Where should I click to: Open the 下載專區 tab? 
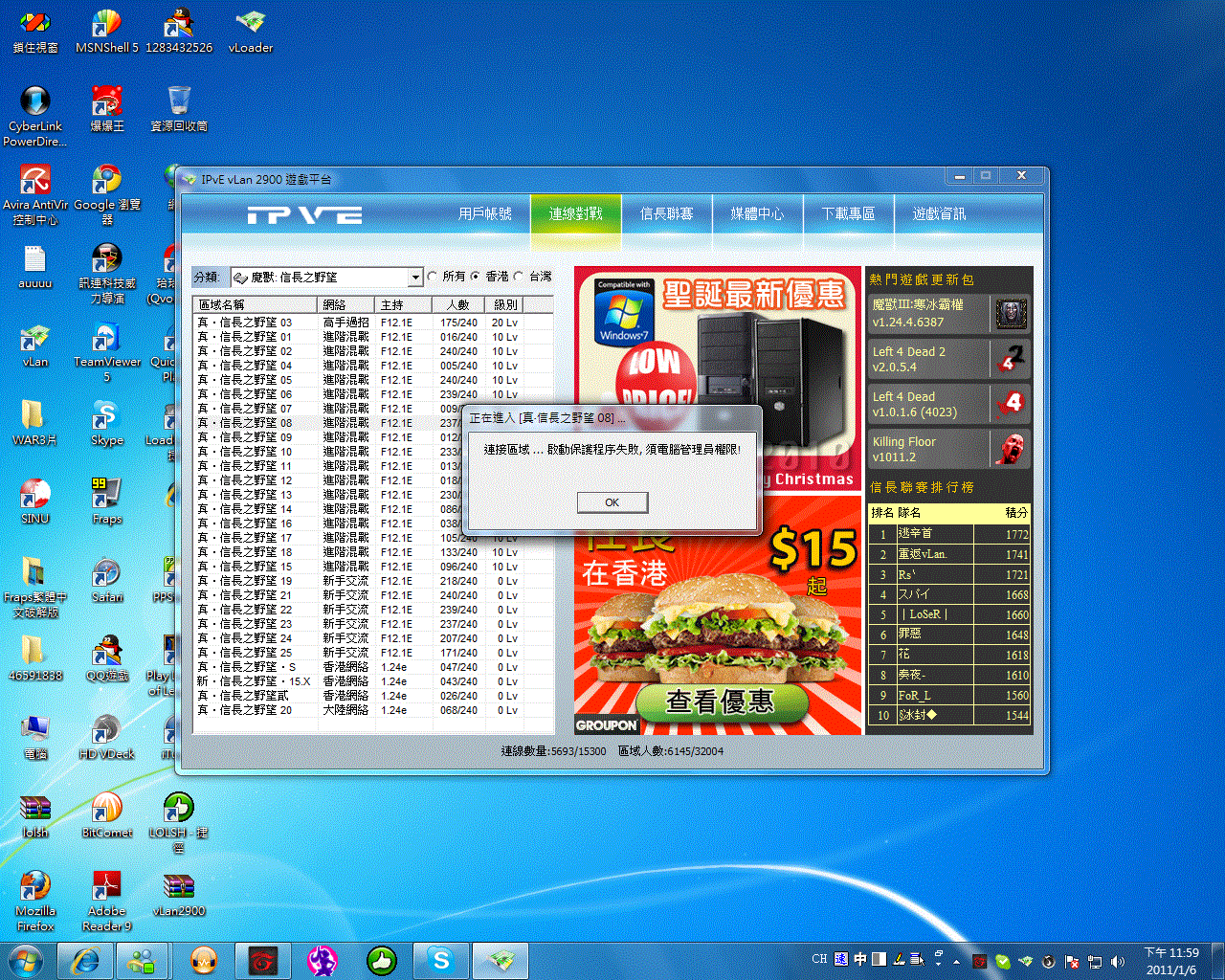click(848, 214)
